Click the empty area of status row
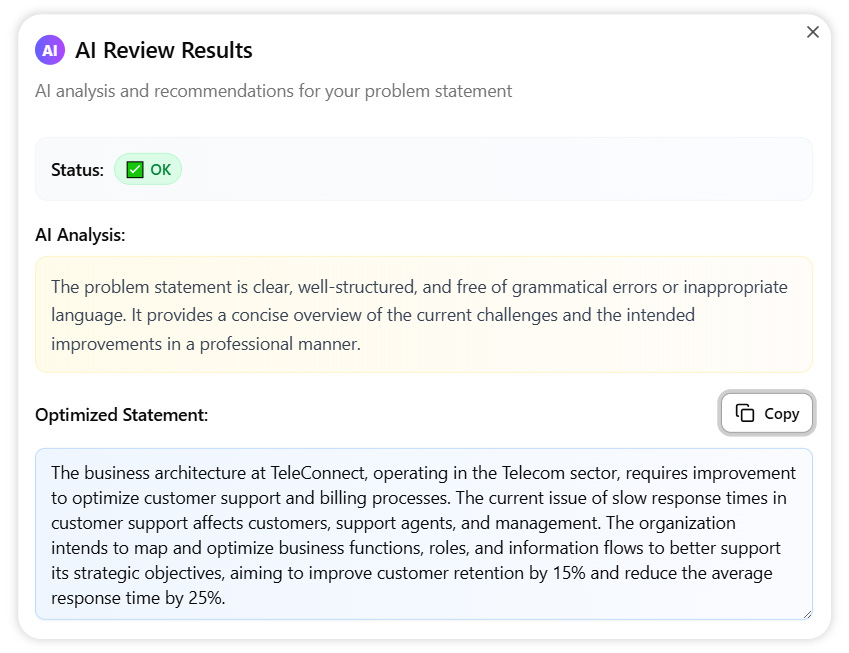 coord(500,170)
